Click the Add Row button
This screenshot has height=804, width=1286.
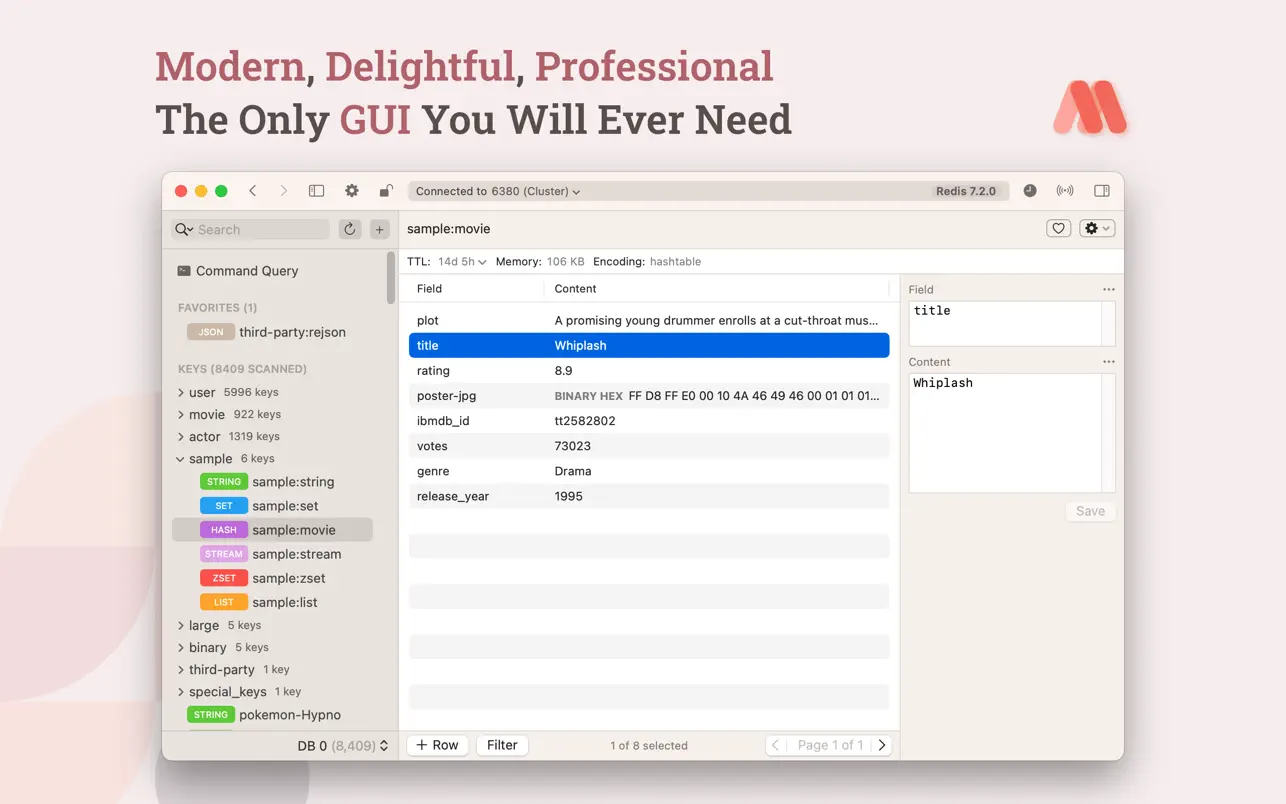pyautogui.click(x=437, y=745)
